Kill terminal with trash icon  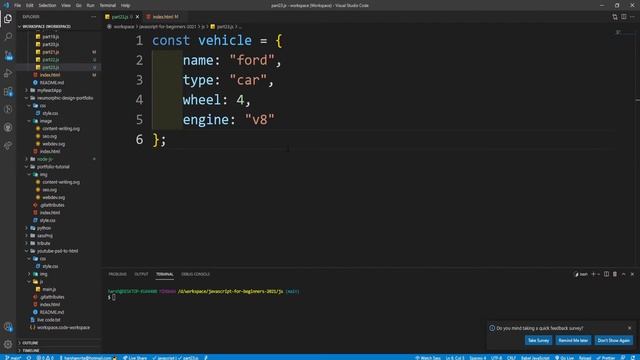click(x=615, y=274)
